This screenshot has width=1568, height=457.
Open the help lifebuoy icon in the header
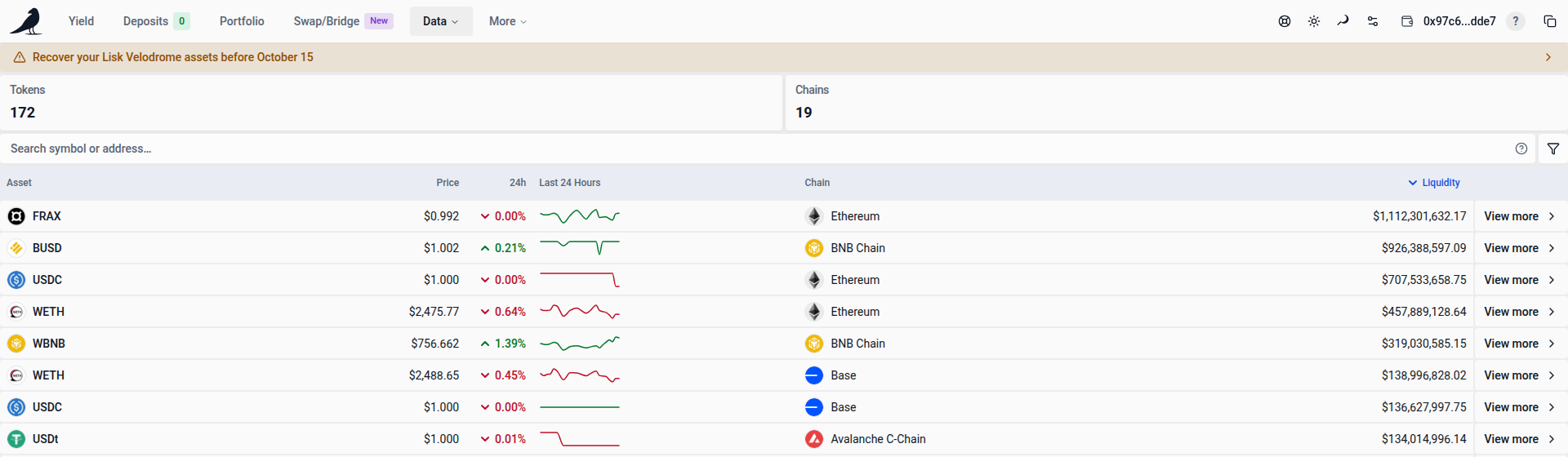click(1285, 21)
